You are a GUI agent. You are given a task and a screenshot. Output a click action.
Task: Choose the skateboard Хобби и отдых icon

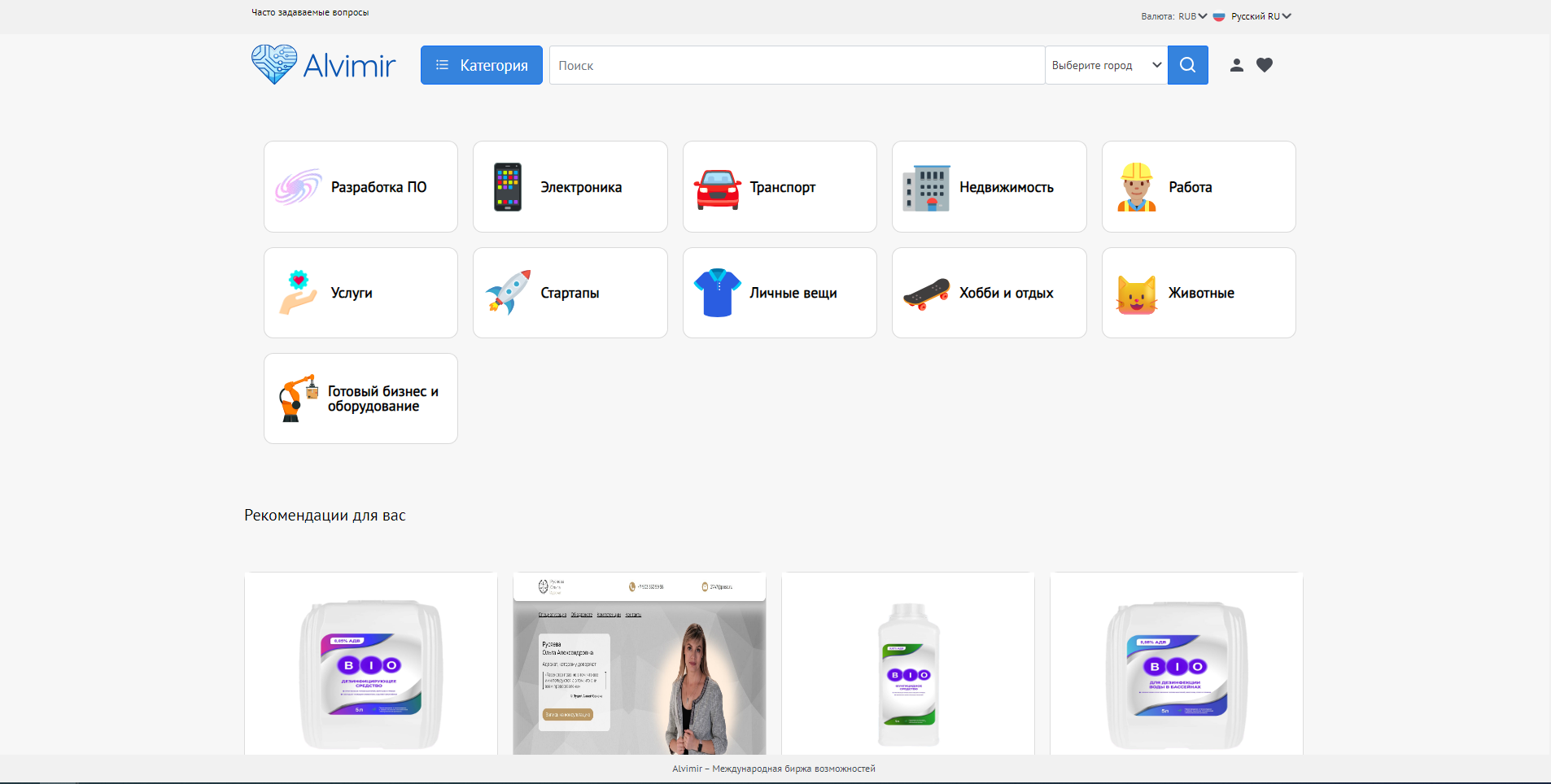point(926,293)
